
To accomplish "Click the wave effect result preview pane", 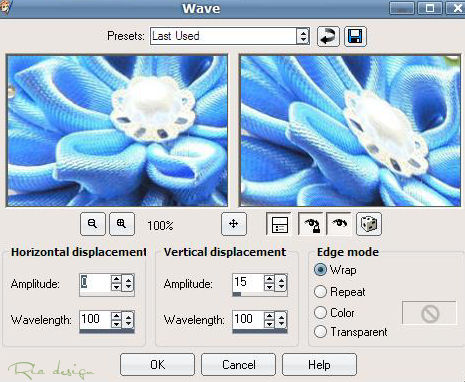I will [x=350, y=131].
